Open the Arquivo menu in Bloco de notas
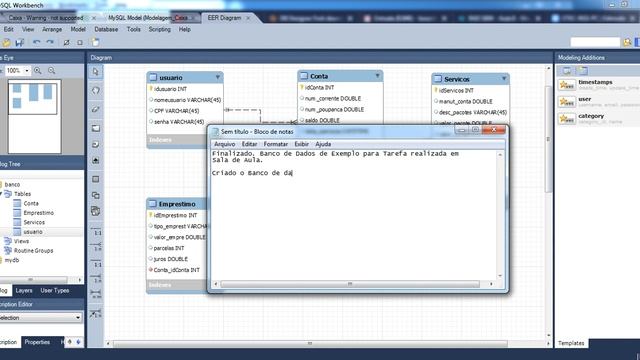The height and width of the screenshot is (360, 640). tap(224, 144)
